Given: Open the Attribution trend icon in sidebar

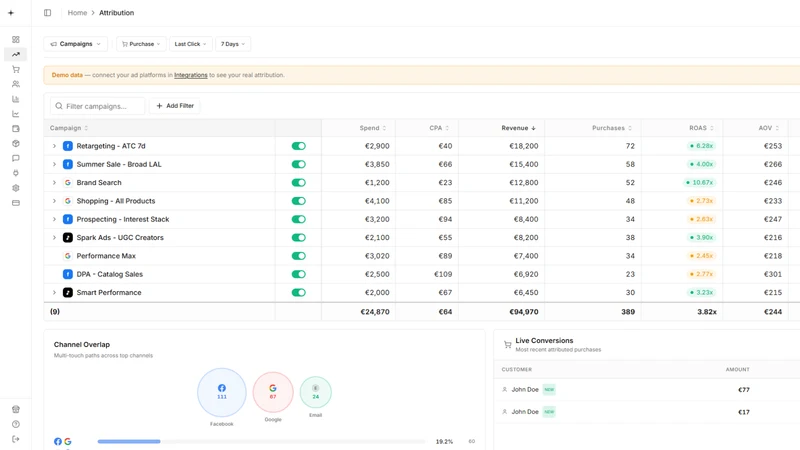Looking at the screenshot, I should click(x=16, y=54).
